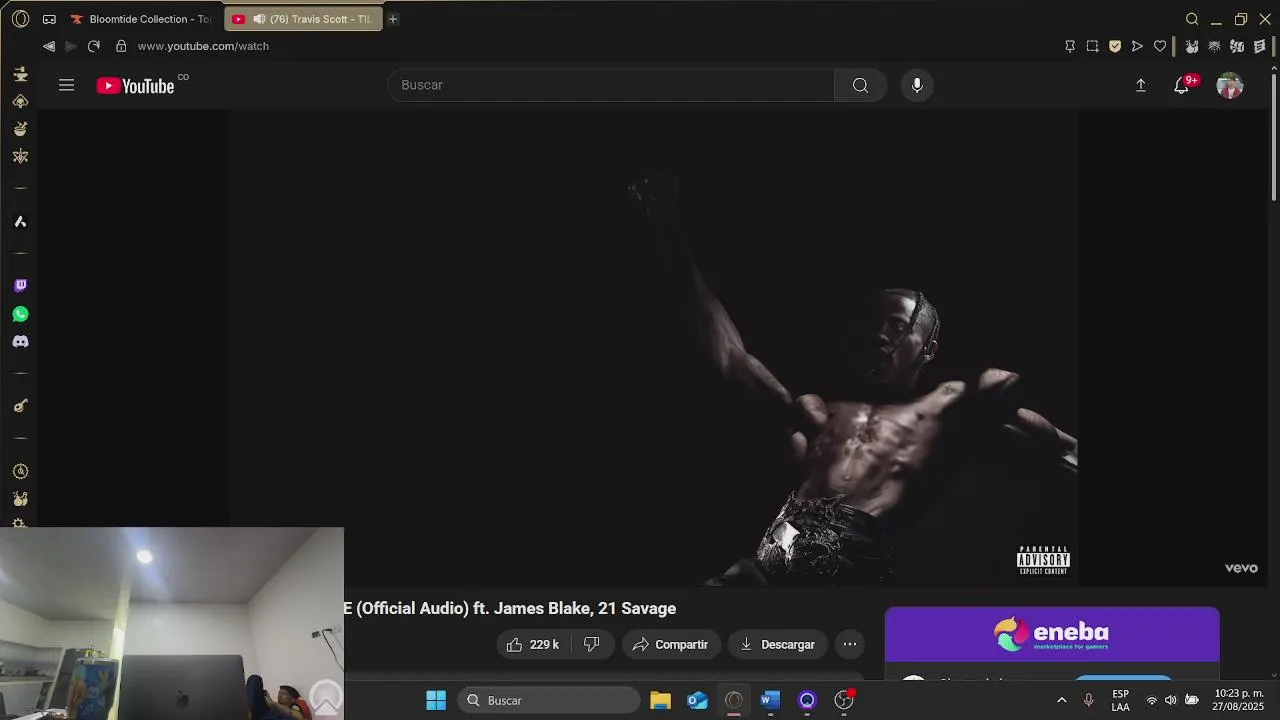Image resolution: width=1280 pixels, height=720 pixels.
Task: Click the Compartir share button
Action: [x=670, y=644]
